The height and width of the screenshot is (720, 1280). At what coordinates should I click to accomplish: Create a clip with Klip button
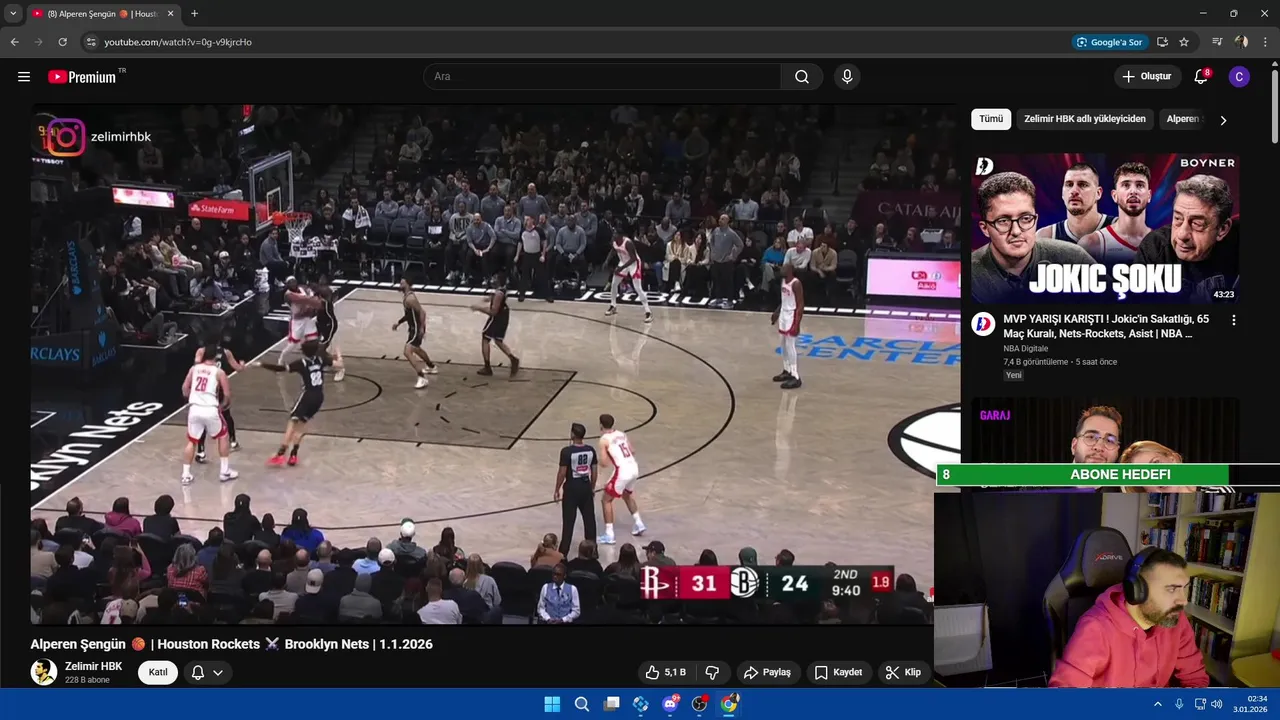[x=903, y=672]
